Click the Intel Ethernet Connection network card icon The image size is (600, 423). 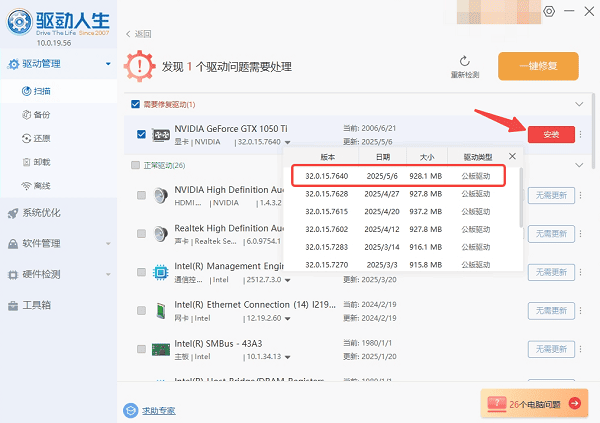[161, 310]
